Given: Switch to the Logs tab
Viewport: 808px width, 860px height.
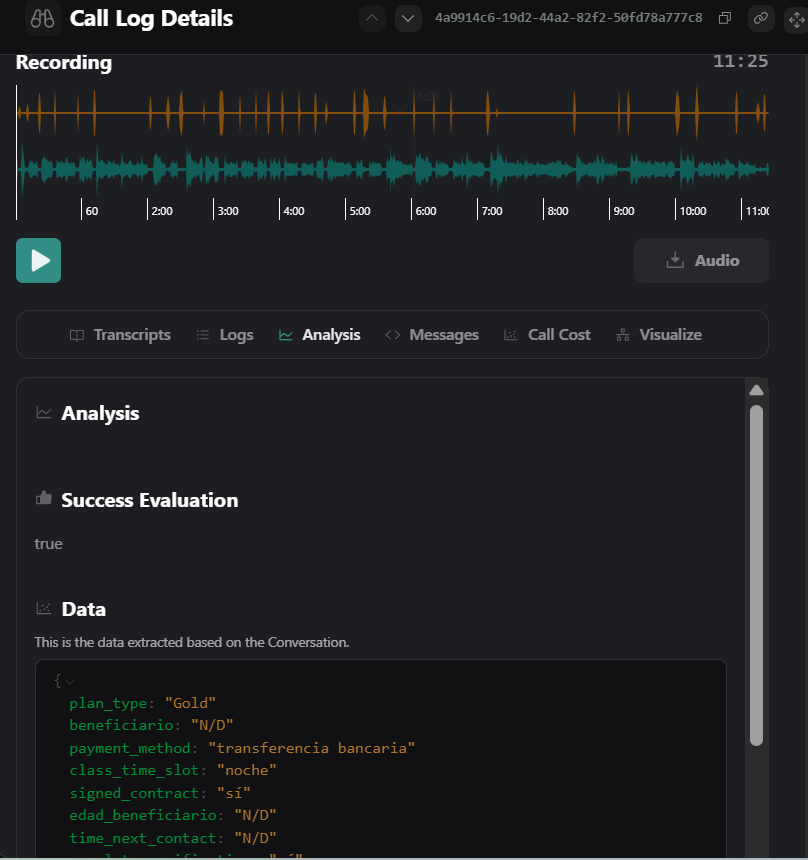Looking at the screenshot, I should coord(225,335).
